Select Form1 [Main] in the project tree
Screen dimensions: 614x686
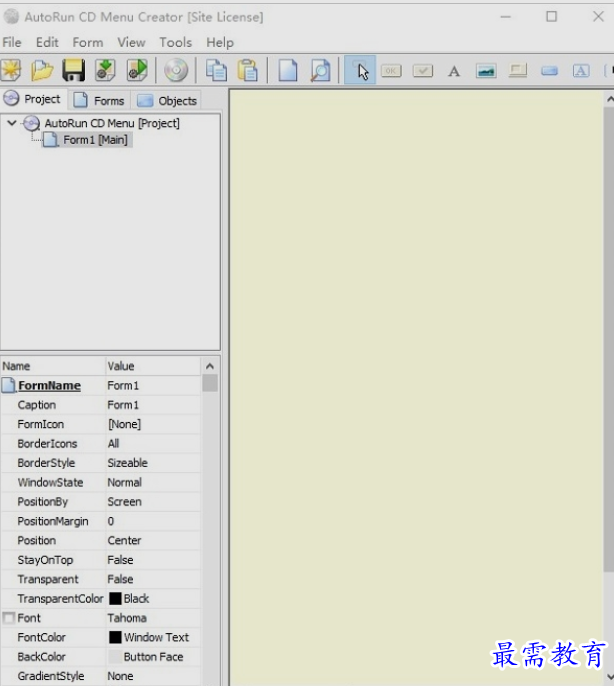(x=96, y=140)
